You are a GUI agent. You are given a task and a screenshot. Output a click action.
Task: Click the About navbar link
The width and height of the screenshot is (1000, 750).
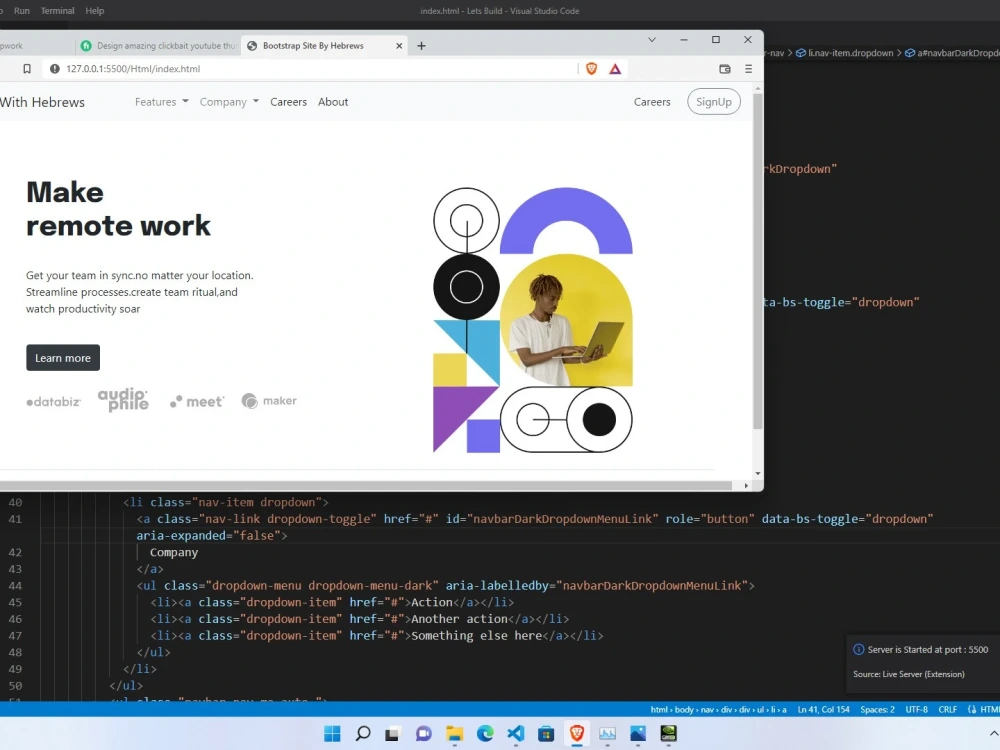[333, 102]
